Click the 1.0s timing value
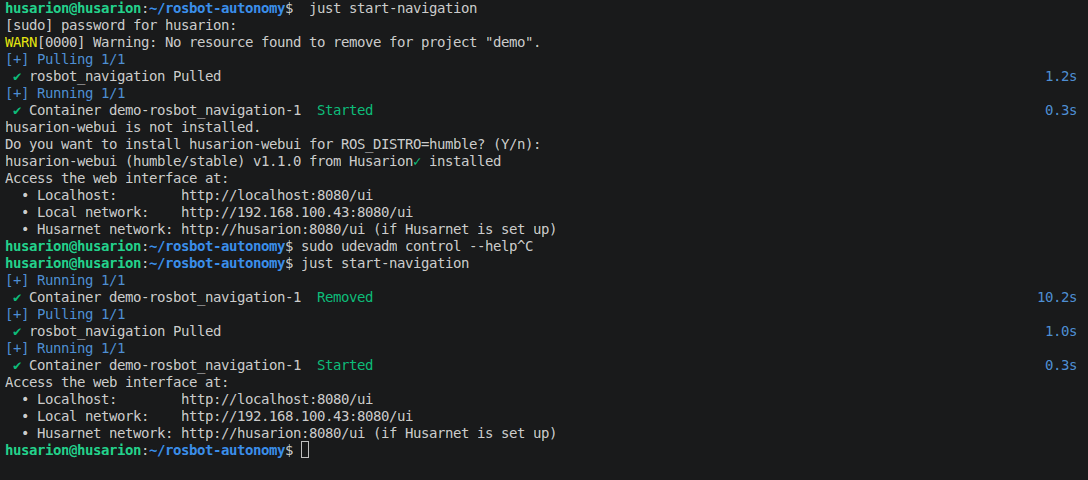The image size is (1088, 480). coord(1060,331)
